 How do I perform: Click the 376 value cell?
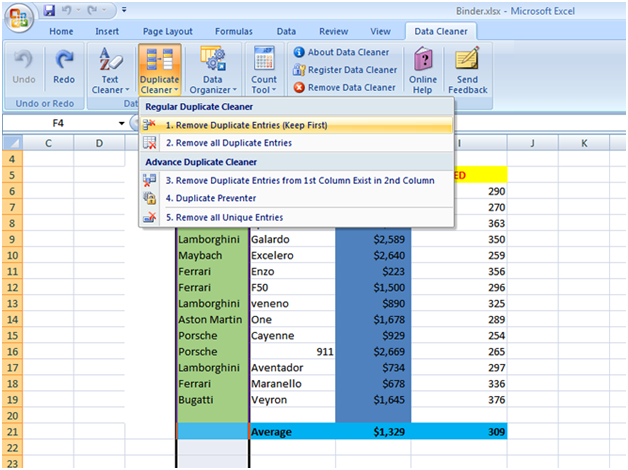(459, 400)
